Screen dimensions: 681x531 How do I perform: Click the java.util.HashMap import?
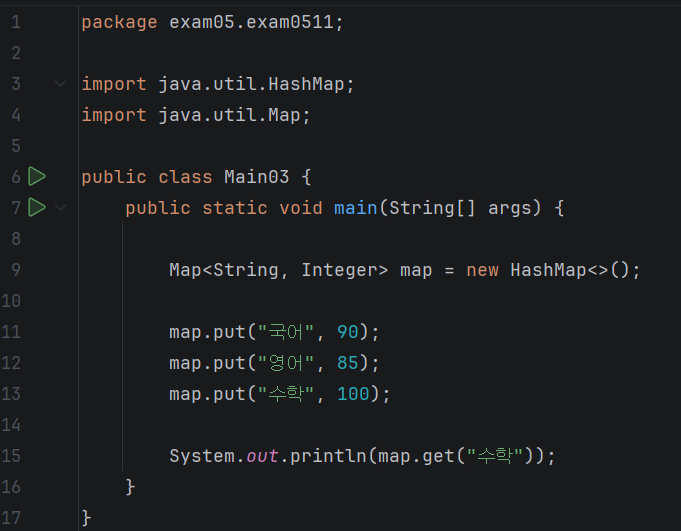click(256, 84)
